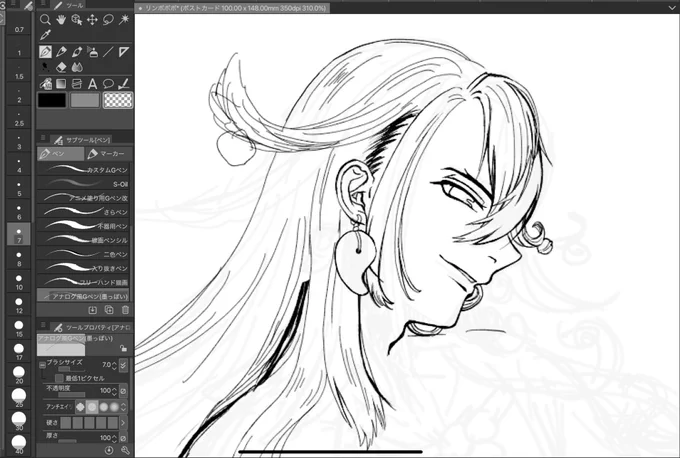This screenshot has height=458, width=680.
Task: Select strong anti-aliasing option
Action: coord(114,407)
